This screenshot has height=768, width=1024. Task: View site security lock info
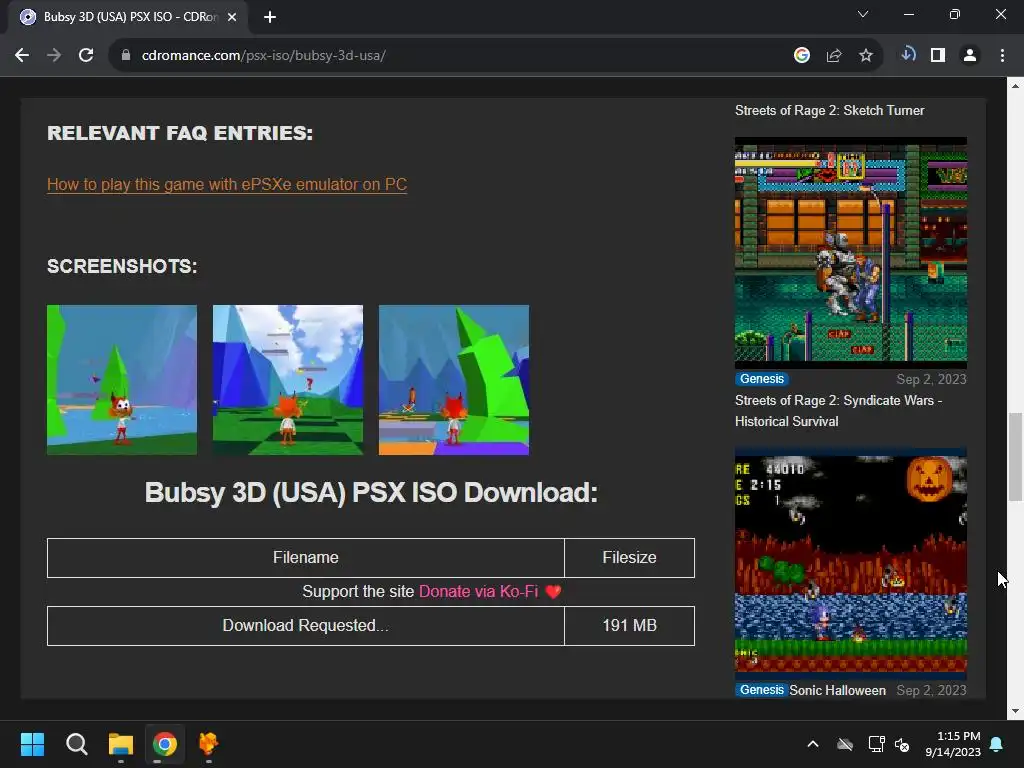126,56
